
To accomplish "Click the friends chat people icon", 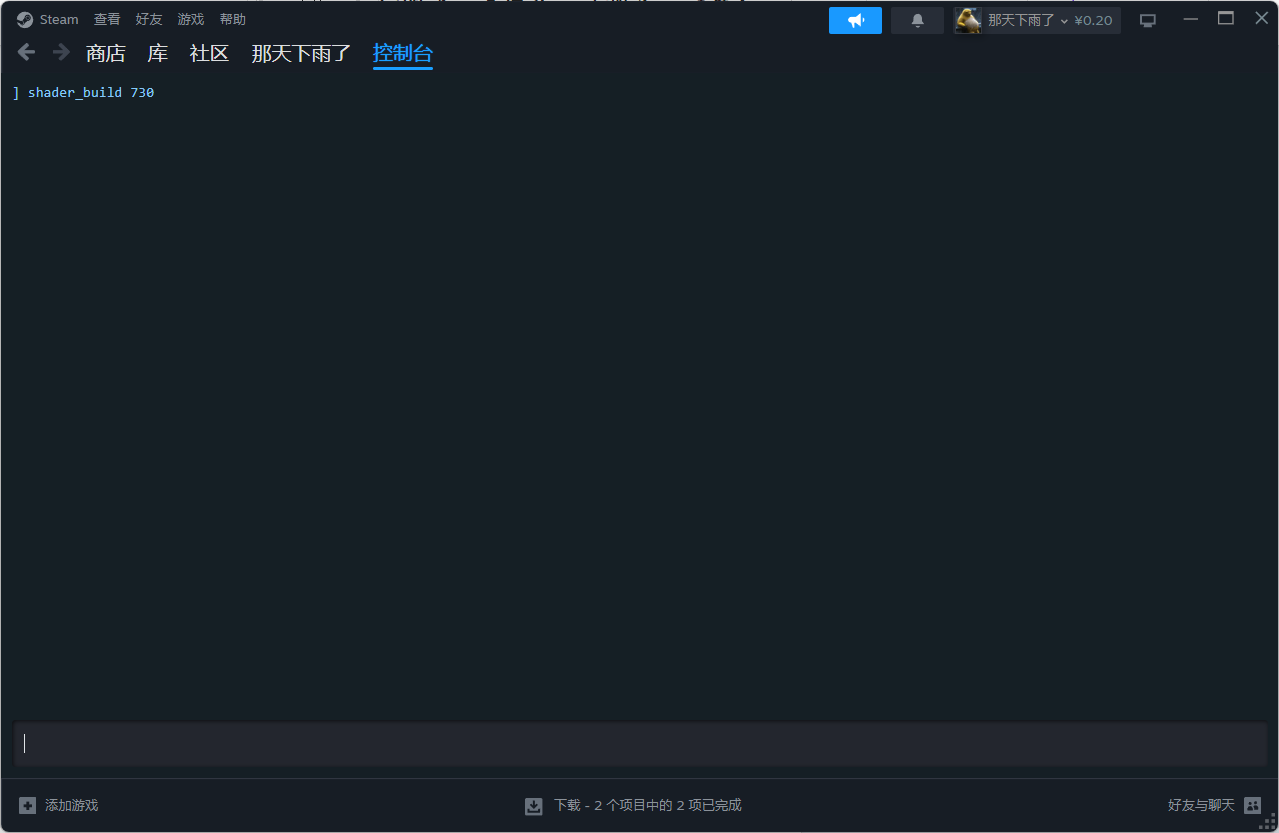I will point(1252,805).
